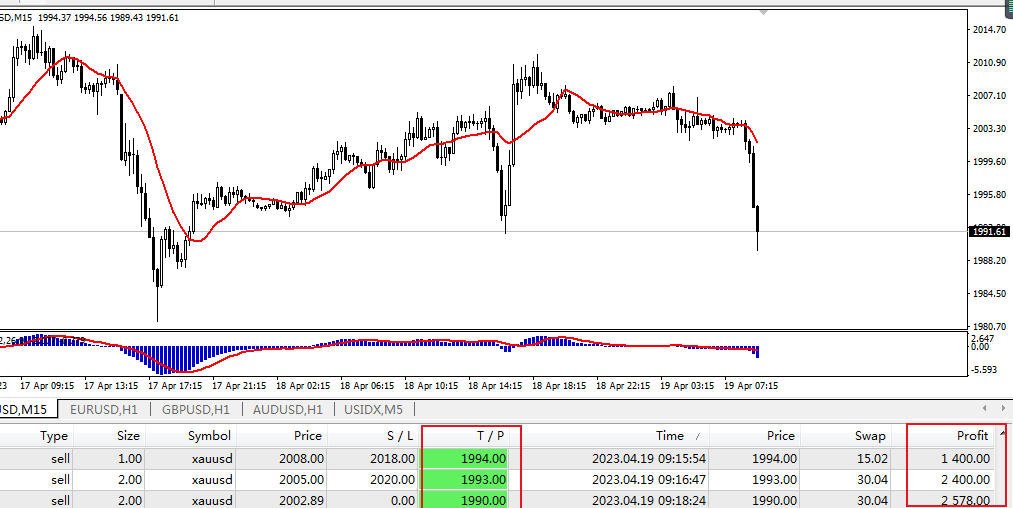The height and width of the screenshot is (508, 1013).
Task: Click the price scale label 2014.70
Action: 989,30
